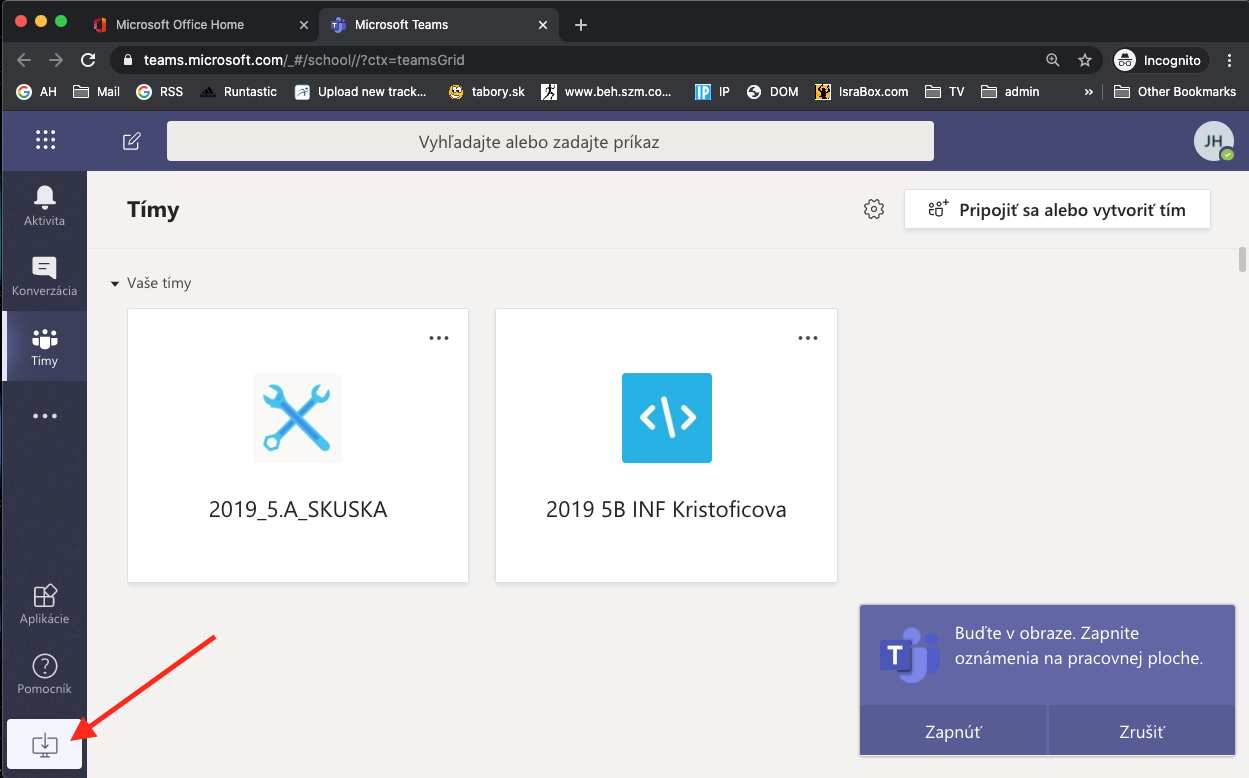Open teams settings gear icon
Screen dimensions: 1249x778
pyautogui.click(x=874, y=209)
